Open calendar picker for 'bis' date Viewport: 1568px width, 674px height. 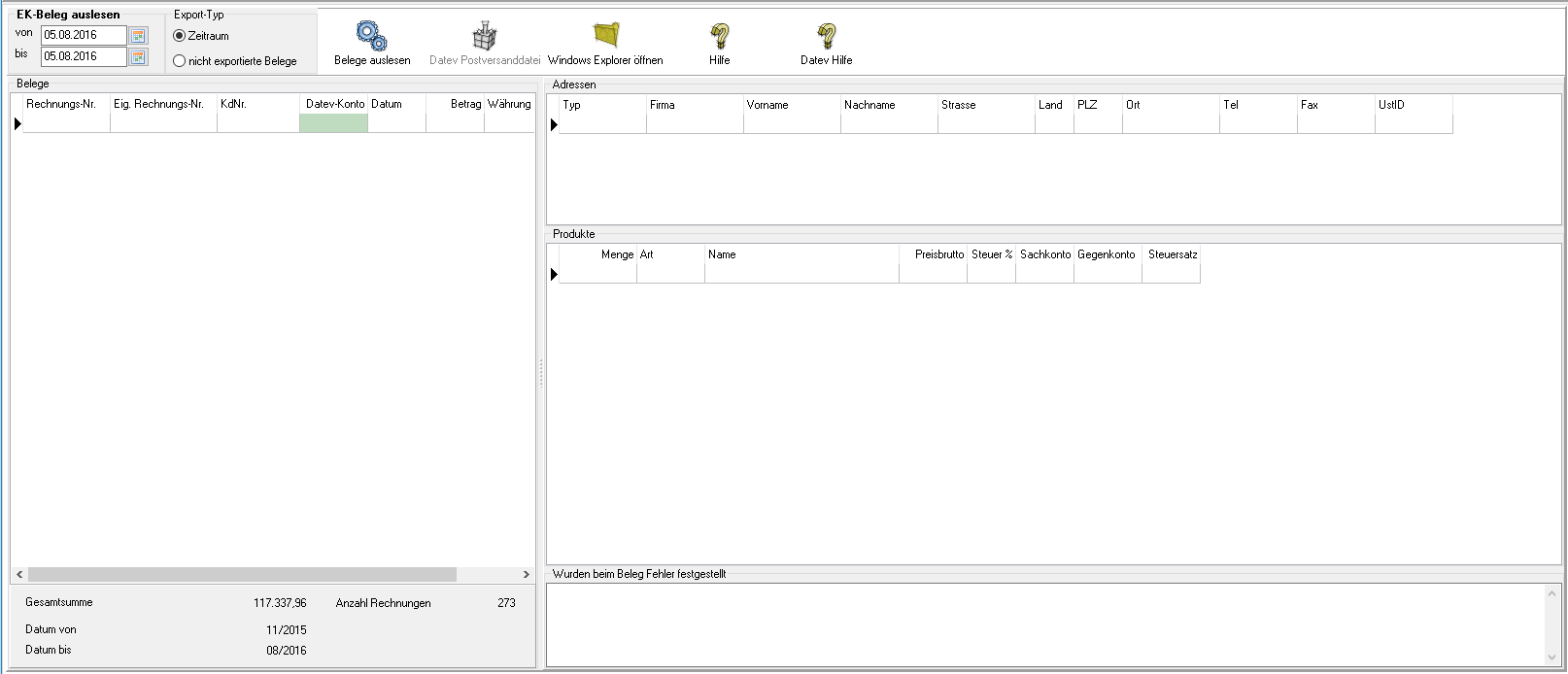pos(139,57)
